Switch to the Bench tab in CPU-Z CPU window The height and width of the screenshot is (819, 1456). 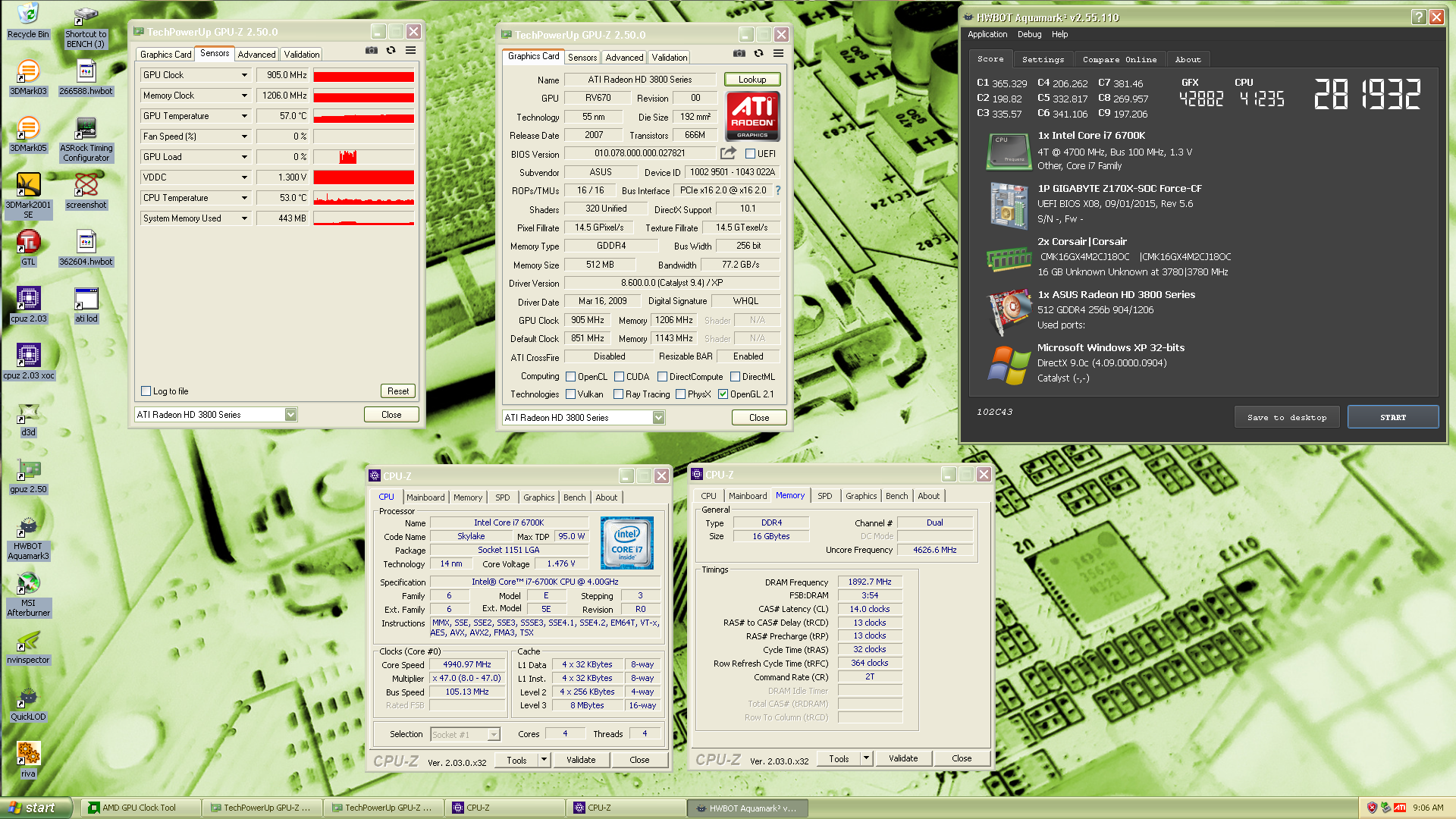[574, 497]
